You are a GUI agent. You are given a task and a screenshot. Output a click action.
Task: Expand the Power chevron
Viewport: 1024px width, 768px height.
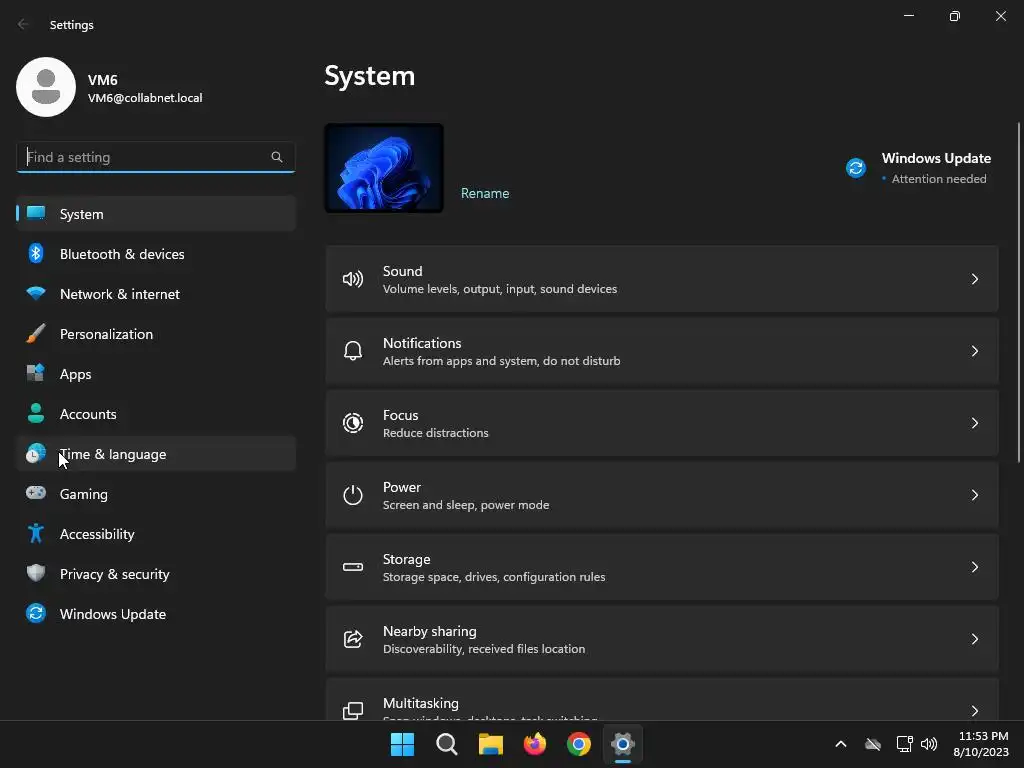click(x=974, y=495)
